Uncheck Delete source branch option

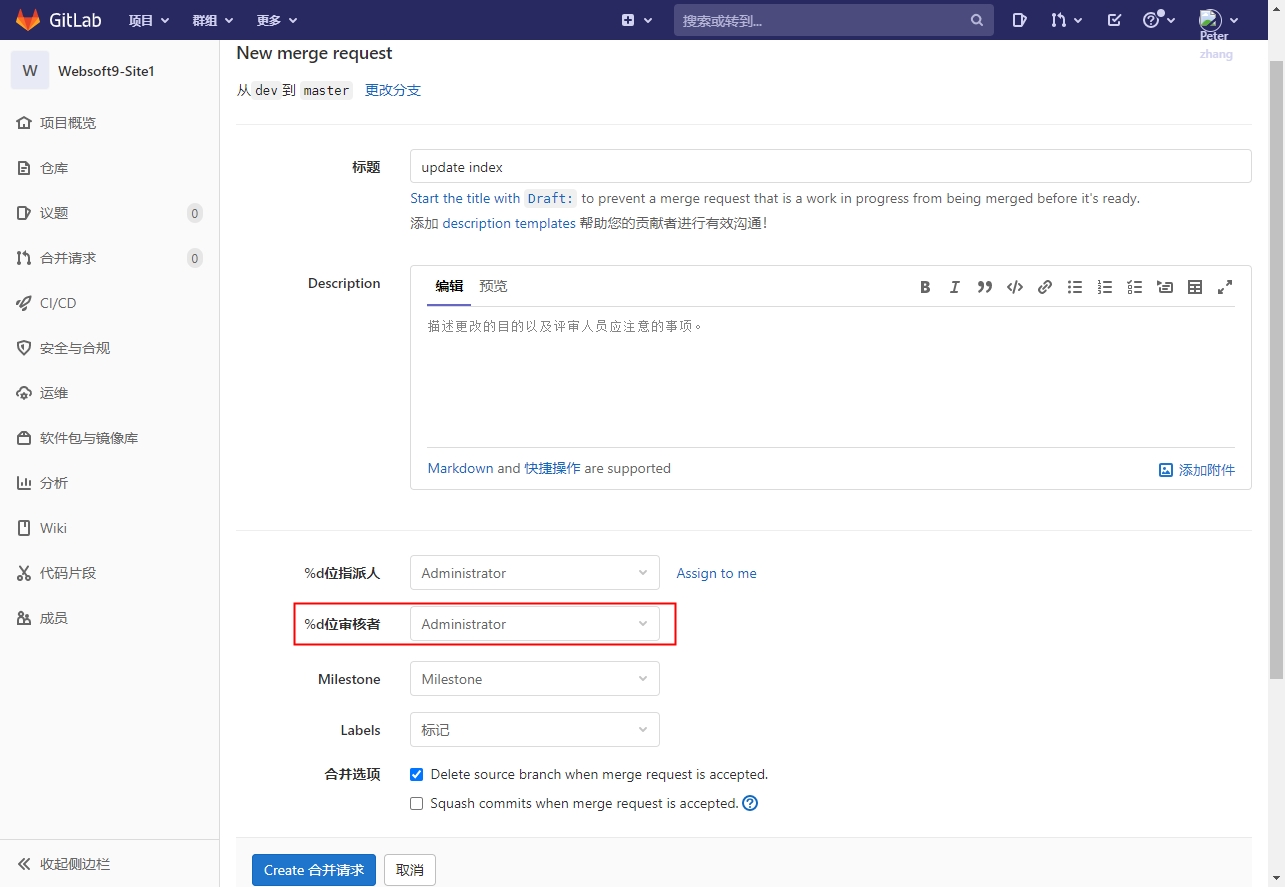417,774
